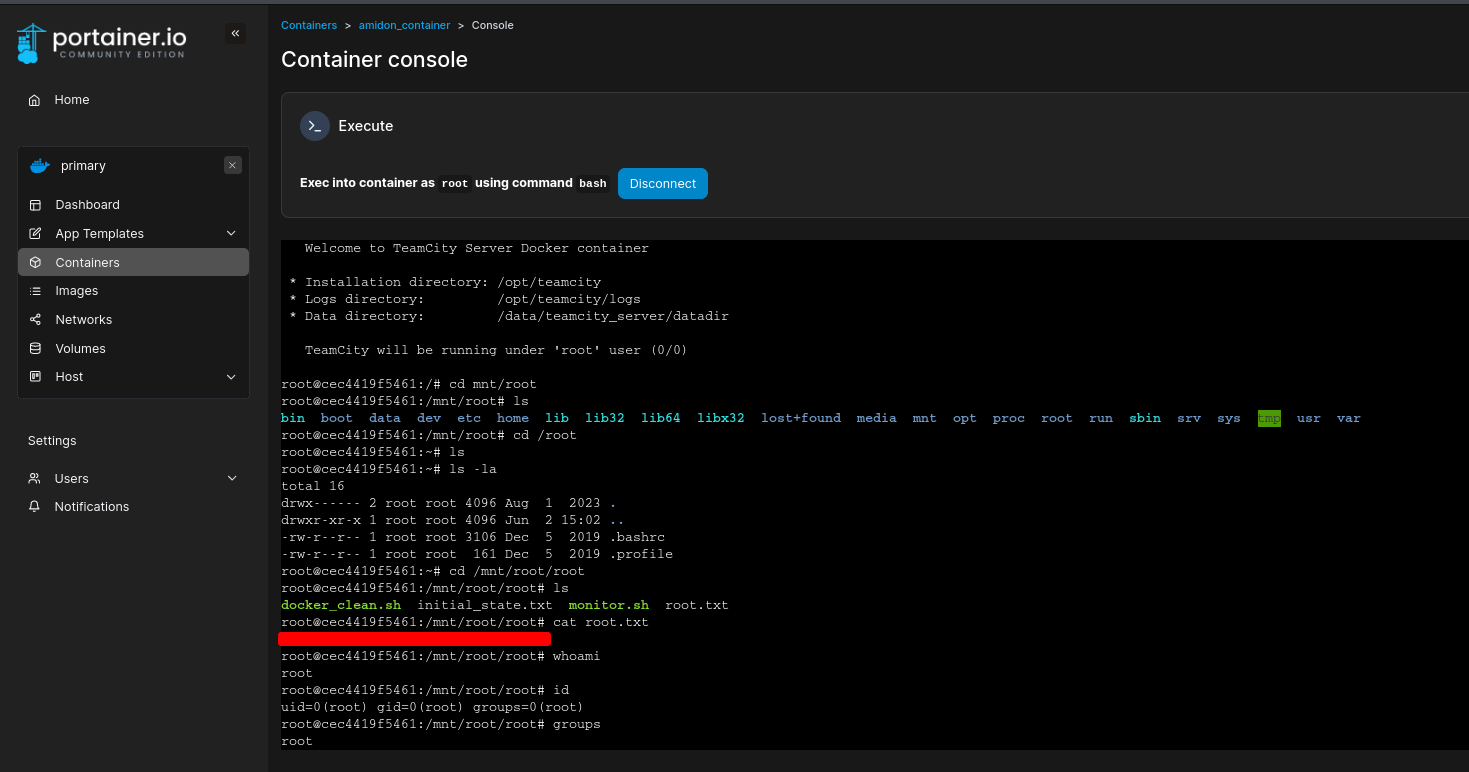1469x772 pixels.
Task: Click the Disconnect button
Action: 663,184
